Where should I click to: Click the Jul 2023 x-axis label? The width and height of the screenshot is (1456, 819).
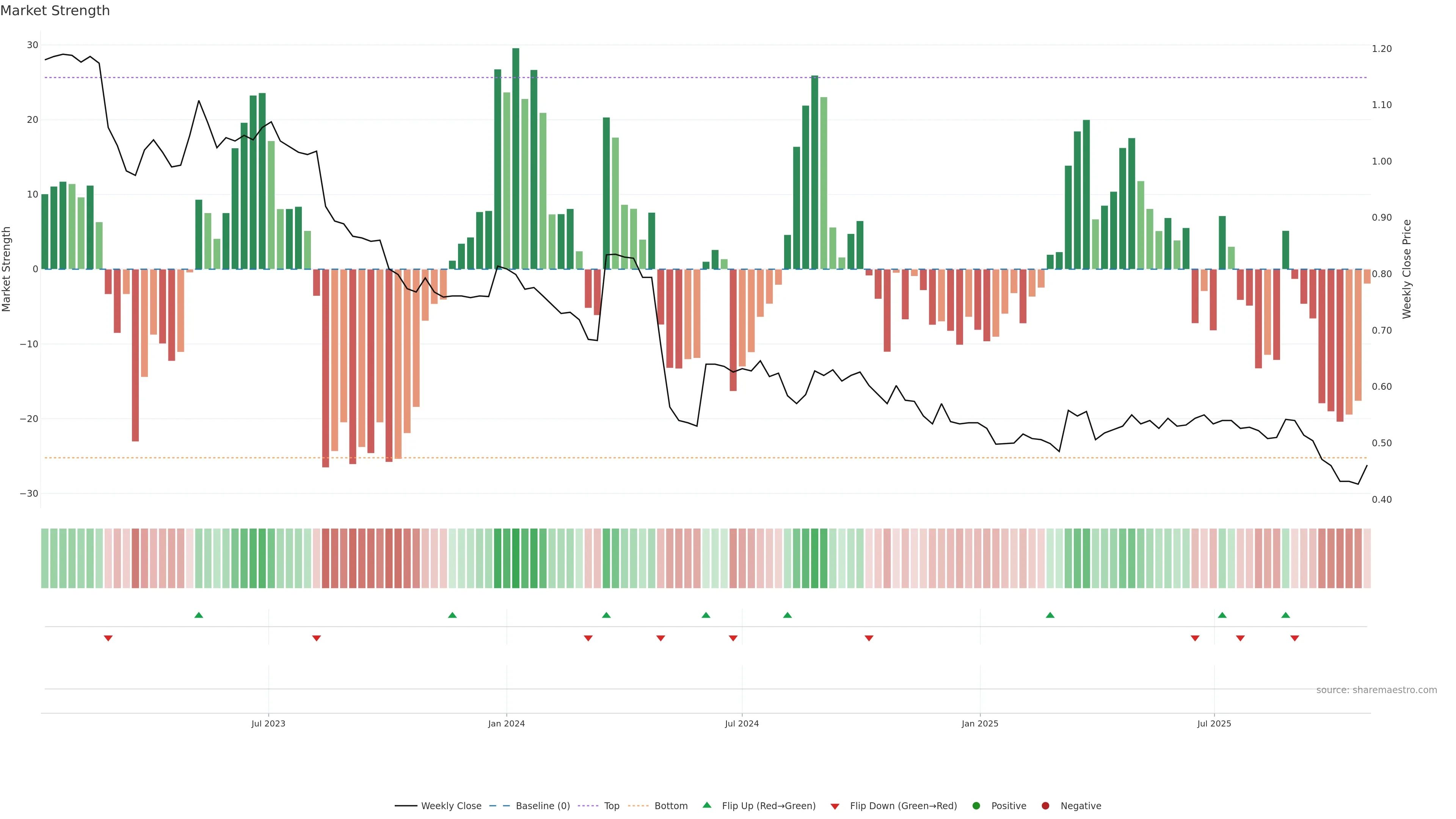[268, 723]
